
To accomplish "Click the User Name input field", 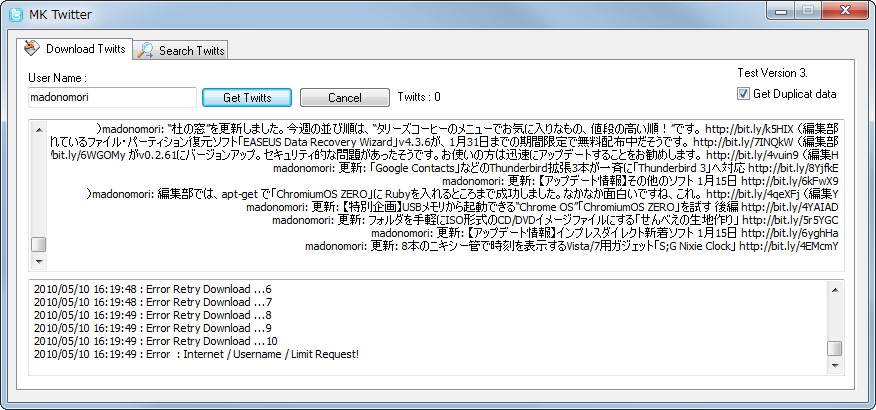I will [112, 97].
